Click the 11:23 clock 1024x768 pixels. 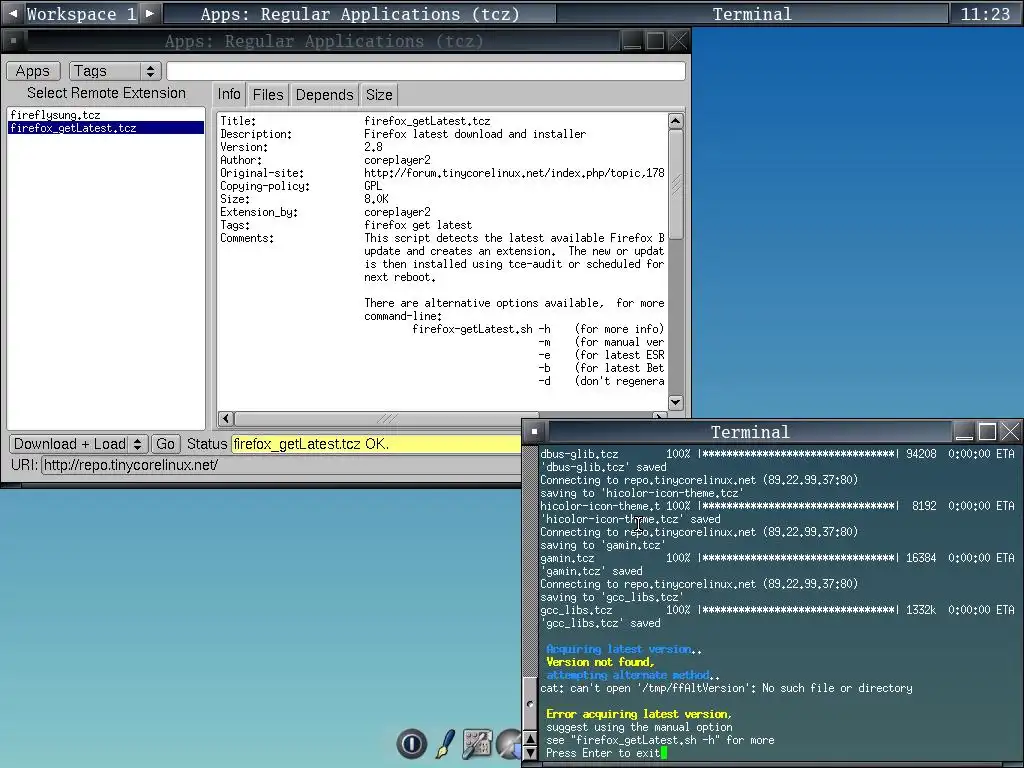click(985, 14)
